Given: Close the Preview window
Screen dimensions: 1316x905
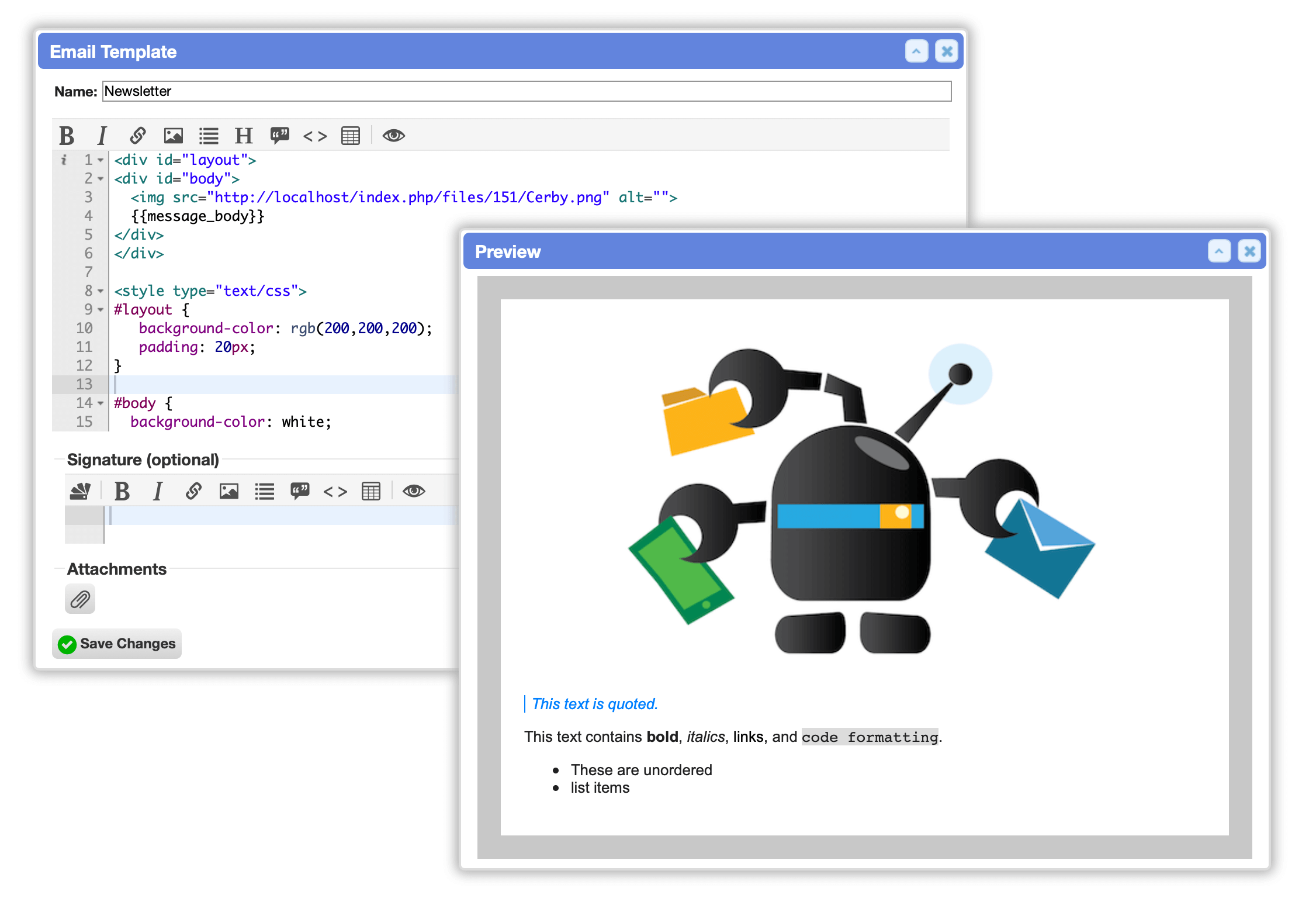Looking at the screenshot, I should pos(1249,251).
